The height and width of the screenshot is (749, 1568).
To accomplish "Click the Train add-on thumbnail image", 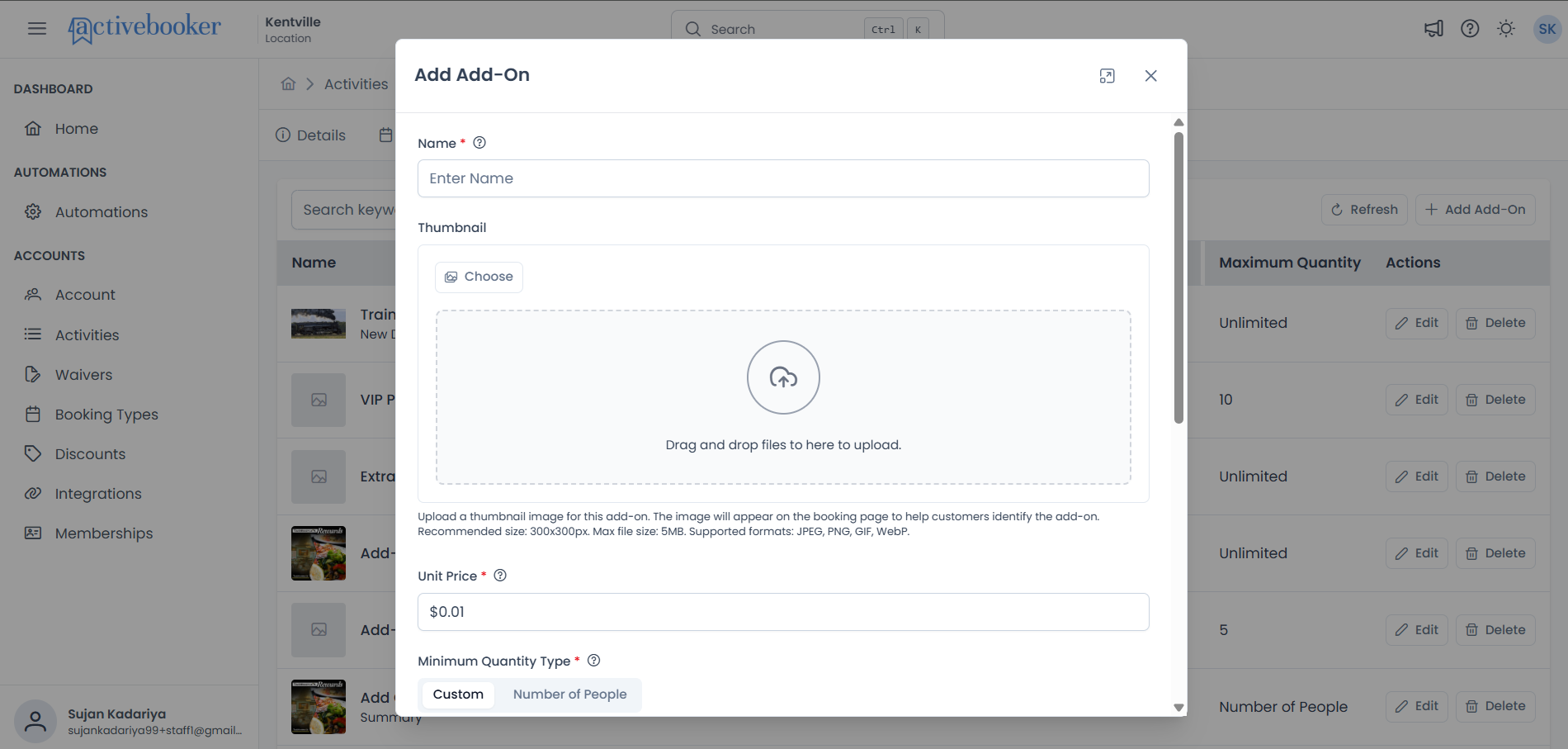I will [319, 324].
